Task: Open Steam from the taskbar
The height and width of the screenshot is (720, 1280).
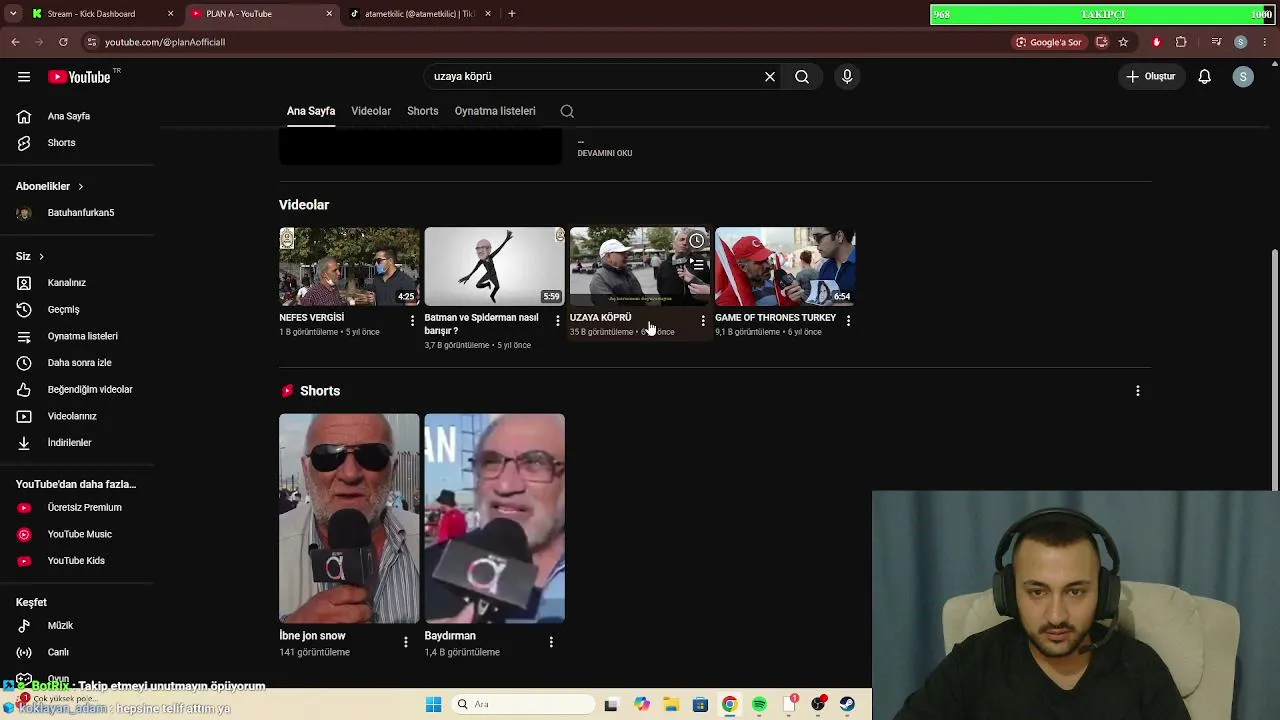Action: 847,704
